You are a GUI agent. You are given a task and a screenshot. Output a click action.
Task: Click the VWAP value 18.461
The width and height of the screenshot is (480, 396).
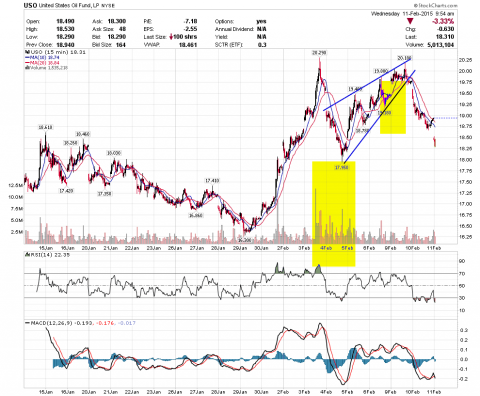click(188, 45)
